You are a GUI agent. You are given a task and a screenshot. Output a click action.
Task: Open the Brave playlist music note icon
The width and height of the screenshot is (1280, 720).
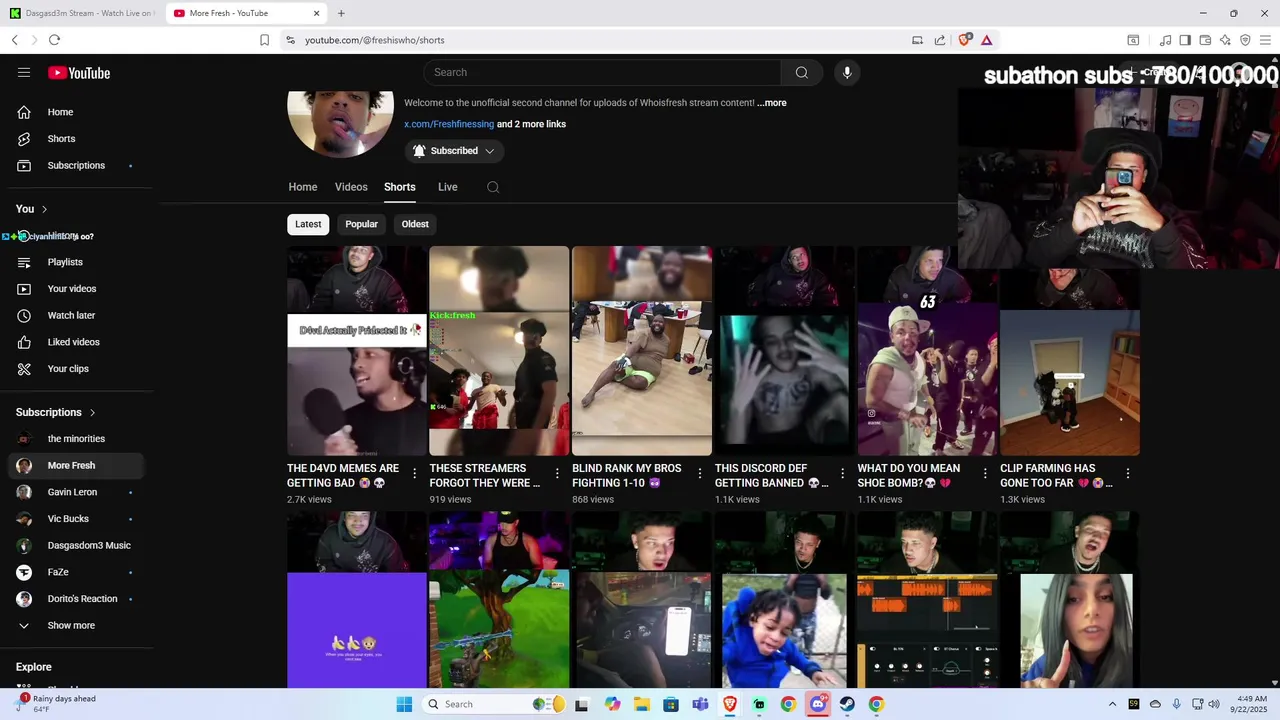pyautogui.click(x=1165, y=40)
